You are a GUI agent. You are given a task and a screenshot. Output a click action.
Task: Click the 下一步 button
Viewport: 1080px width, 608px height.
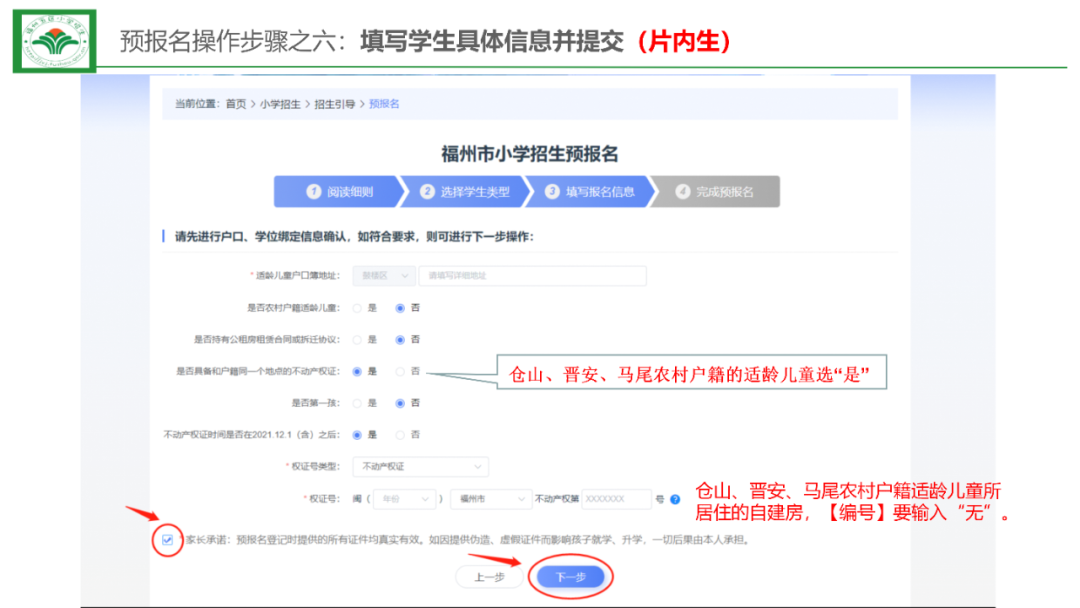pyautogui.click(x=569, y=577)
